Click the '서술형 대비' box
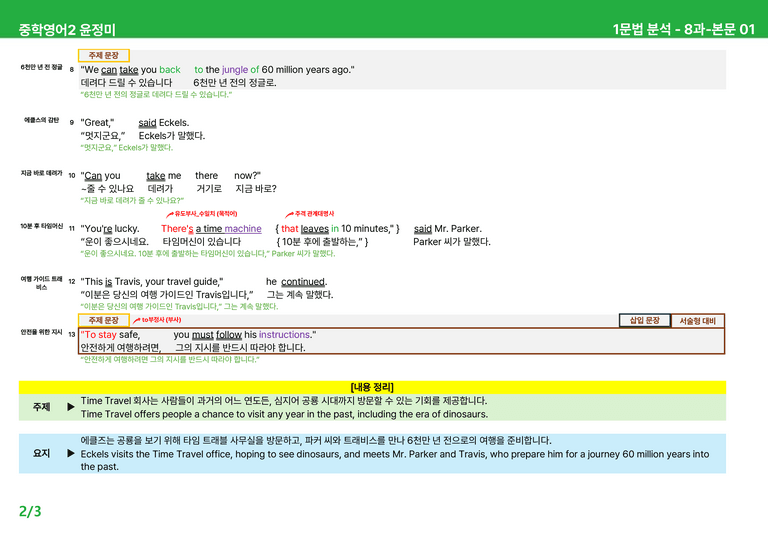Image resolution: width=768 pixels, height=543 pixels. pyautogui.click(x=697, y=321)
